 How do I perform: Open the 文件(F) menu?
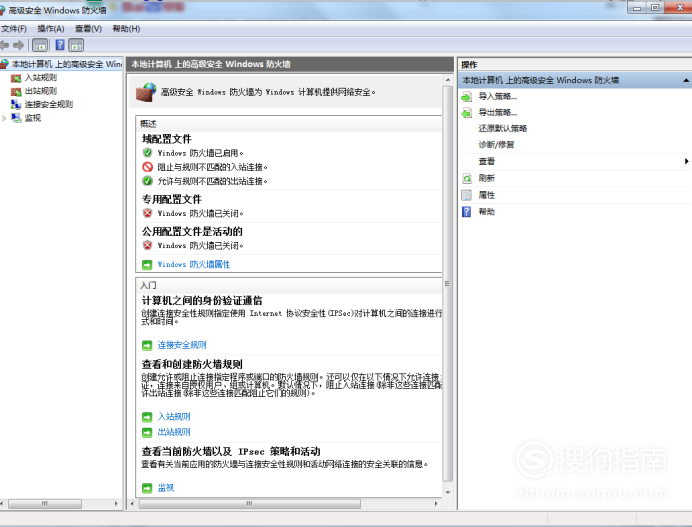[x=14, y=29]
